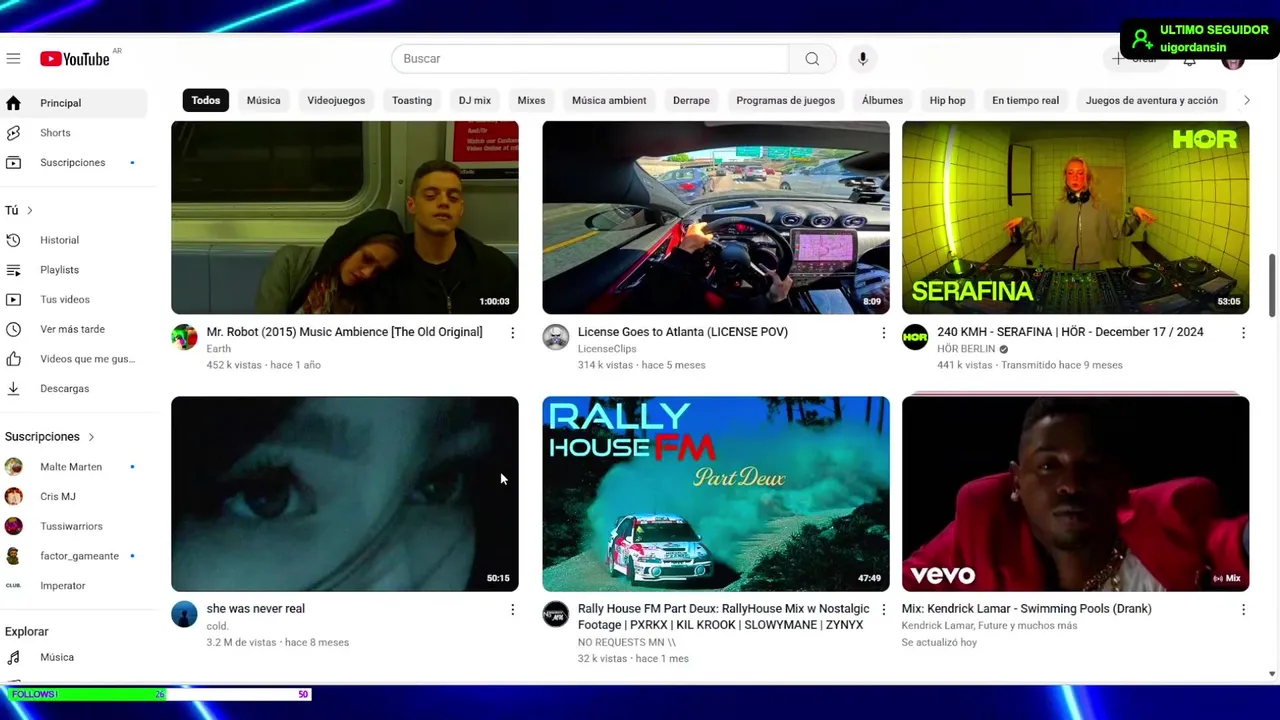
Task: Open options menu for License Goes to Atlanta
Action: pos(883,333)
